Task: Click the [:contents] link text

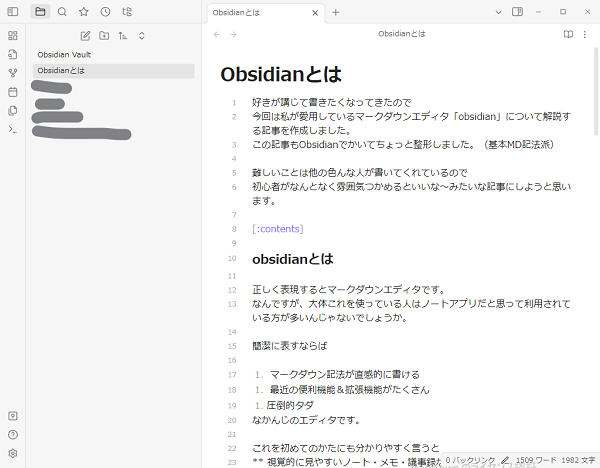Action: click(x=278, y=229)
